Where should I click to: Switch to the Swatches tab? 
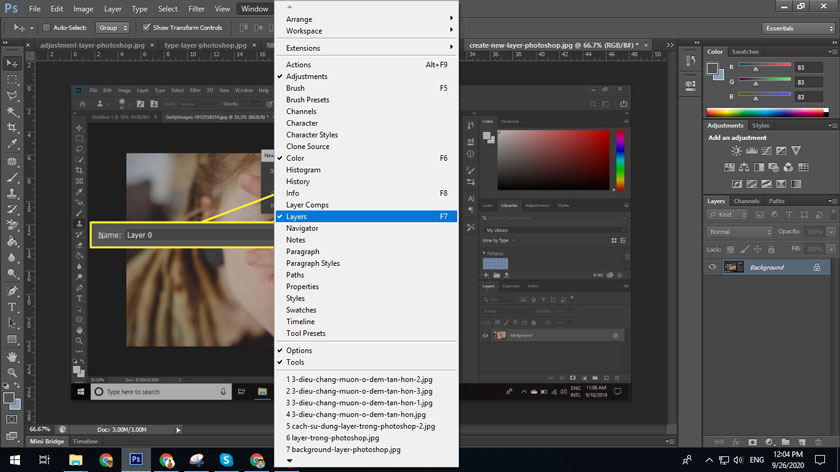tap(745, 51)
